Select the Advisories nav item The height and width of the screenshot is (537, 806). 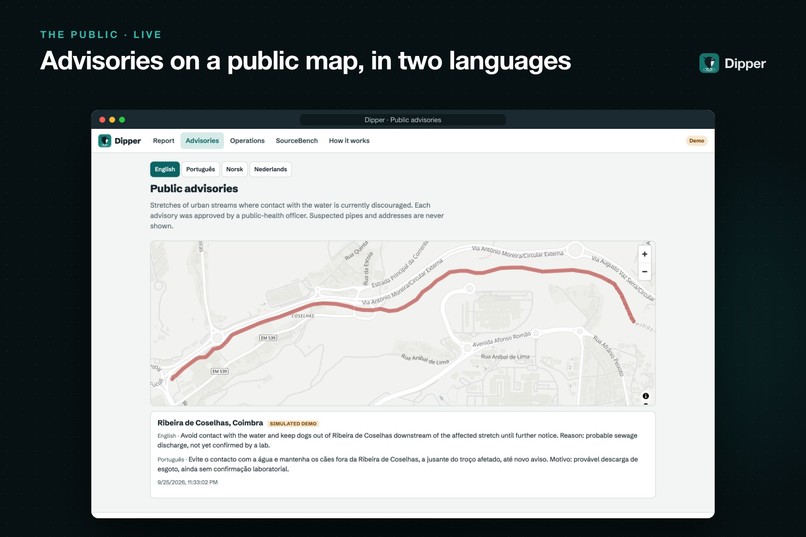click(x=202, y=141)
